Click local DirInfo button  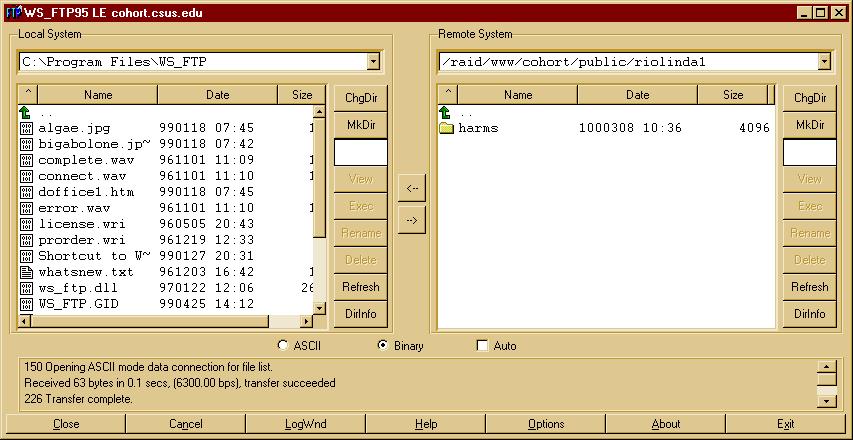click(x=361, y=314)
